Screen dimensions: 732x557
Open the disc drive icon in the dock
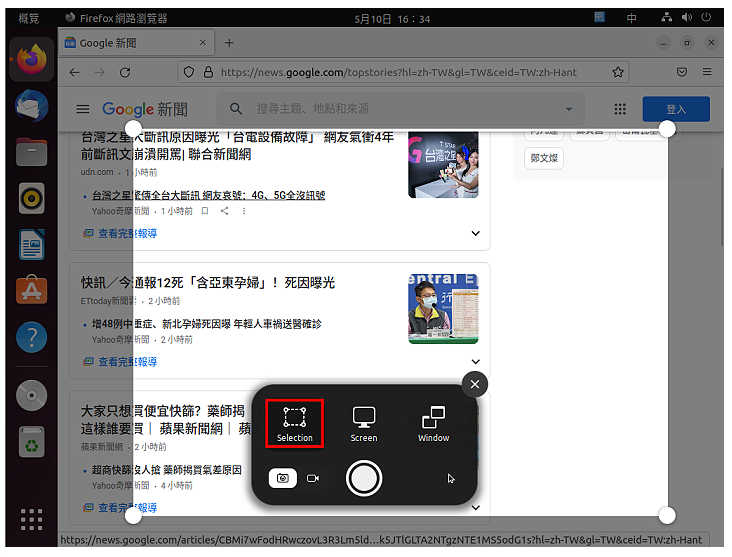[32, 395]
